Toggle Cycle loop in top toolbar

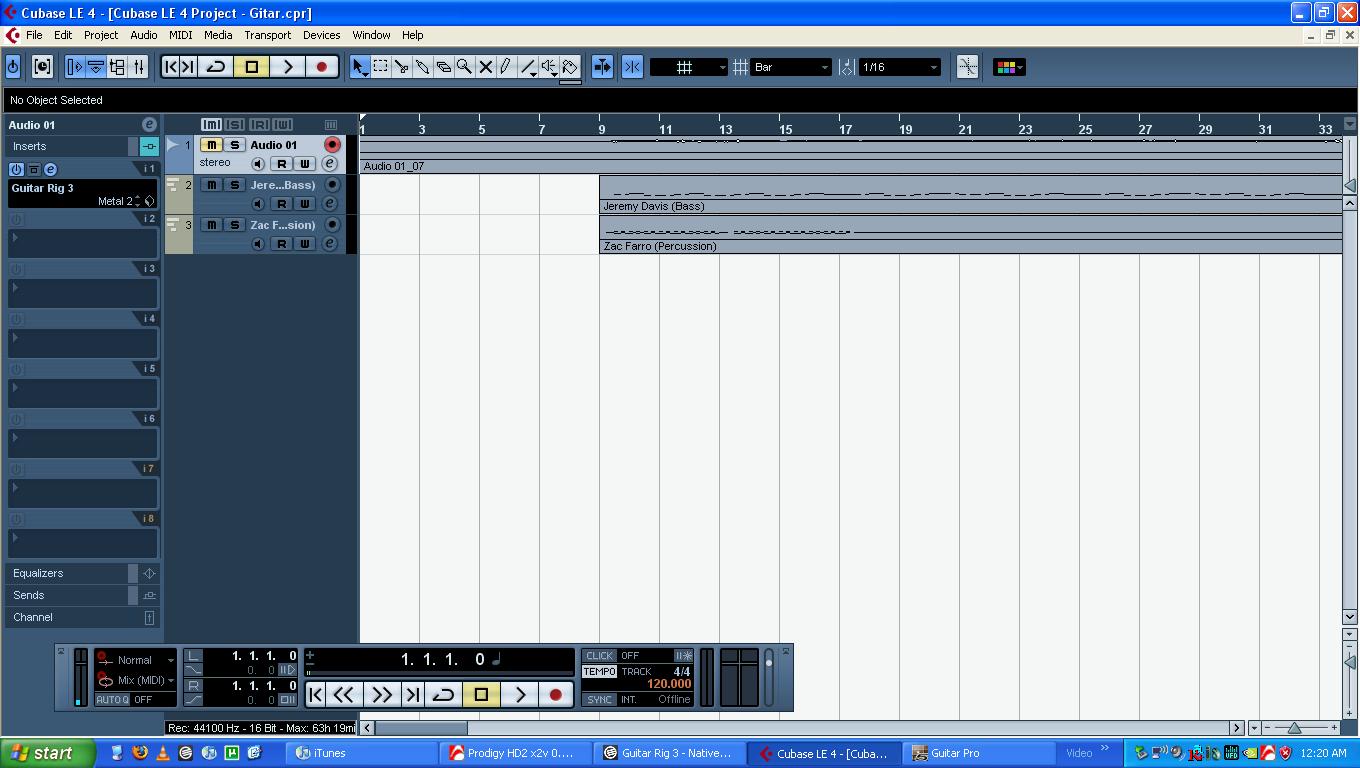[215, 67]
